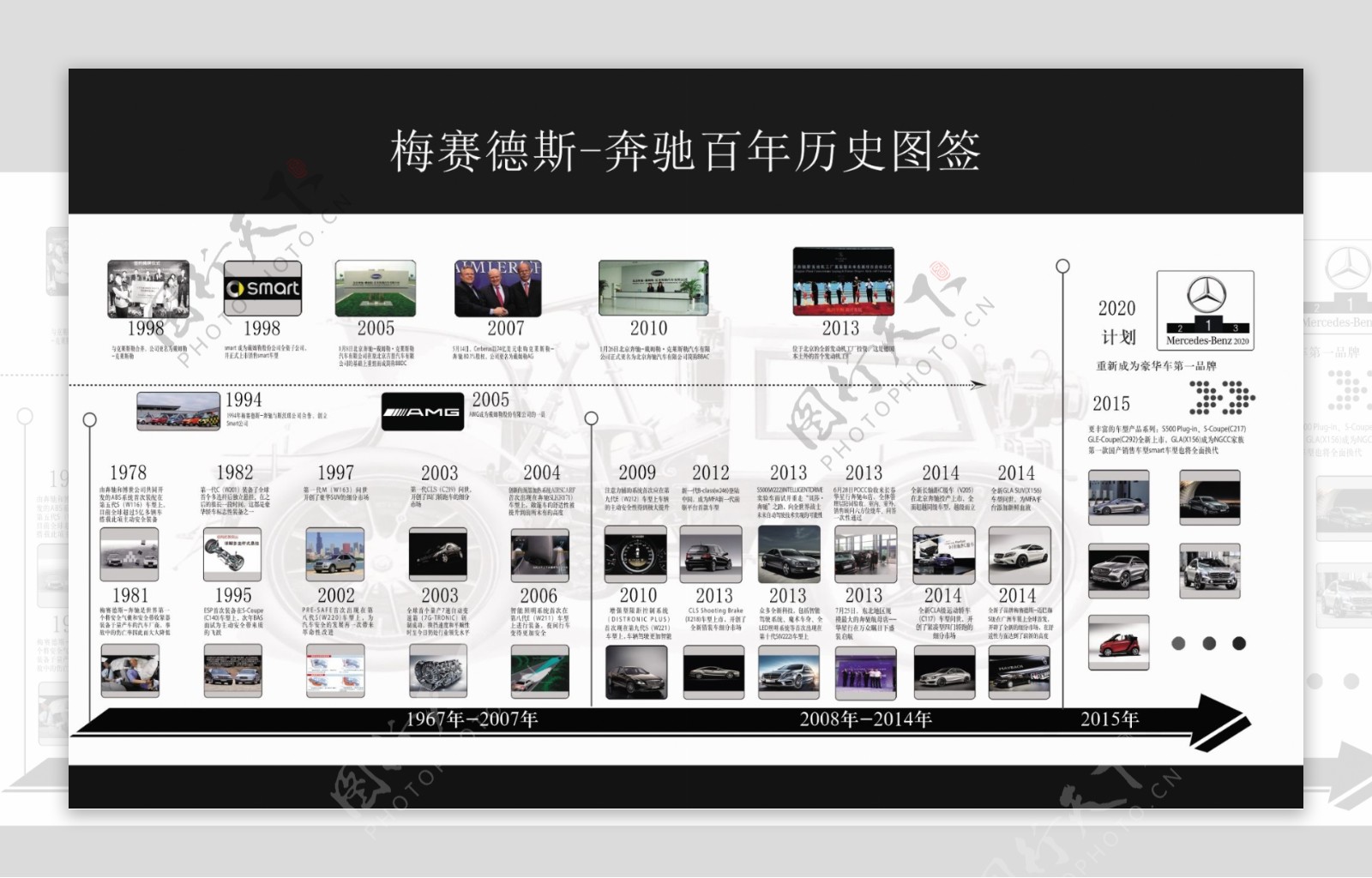Open the black hatchback image under 2012
This screenshot has width=1372, height=878.
point(711,555)
